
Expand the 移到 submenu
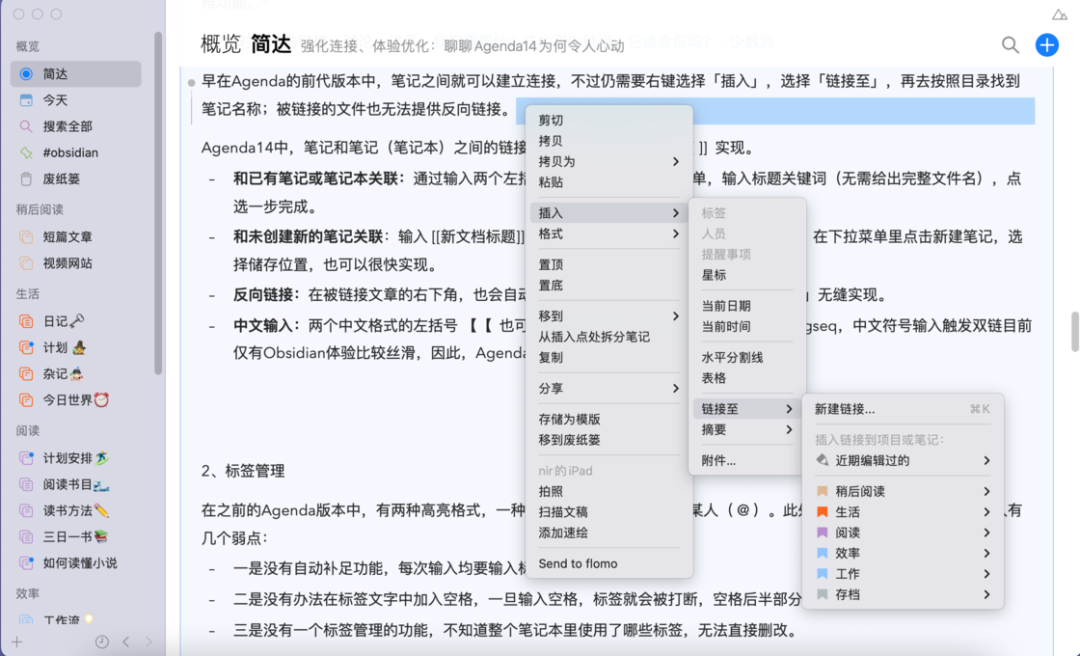coord(609,316)
